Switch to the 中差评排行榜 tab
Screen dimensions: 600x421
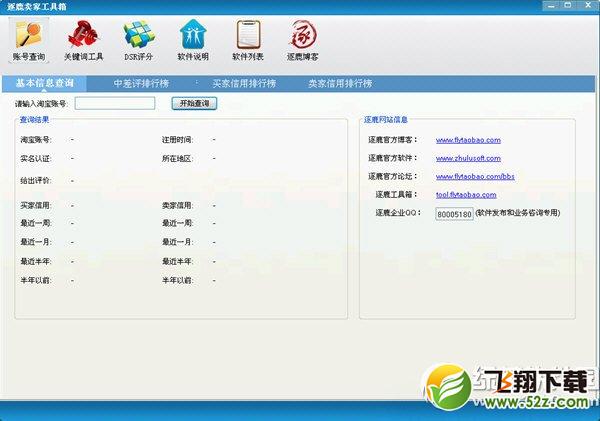(141, 83)
